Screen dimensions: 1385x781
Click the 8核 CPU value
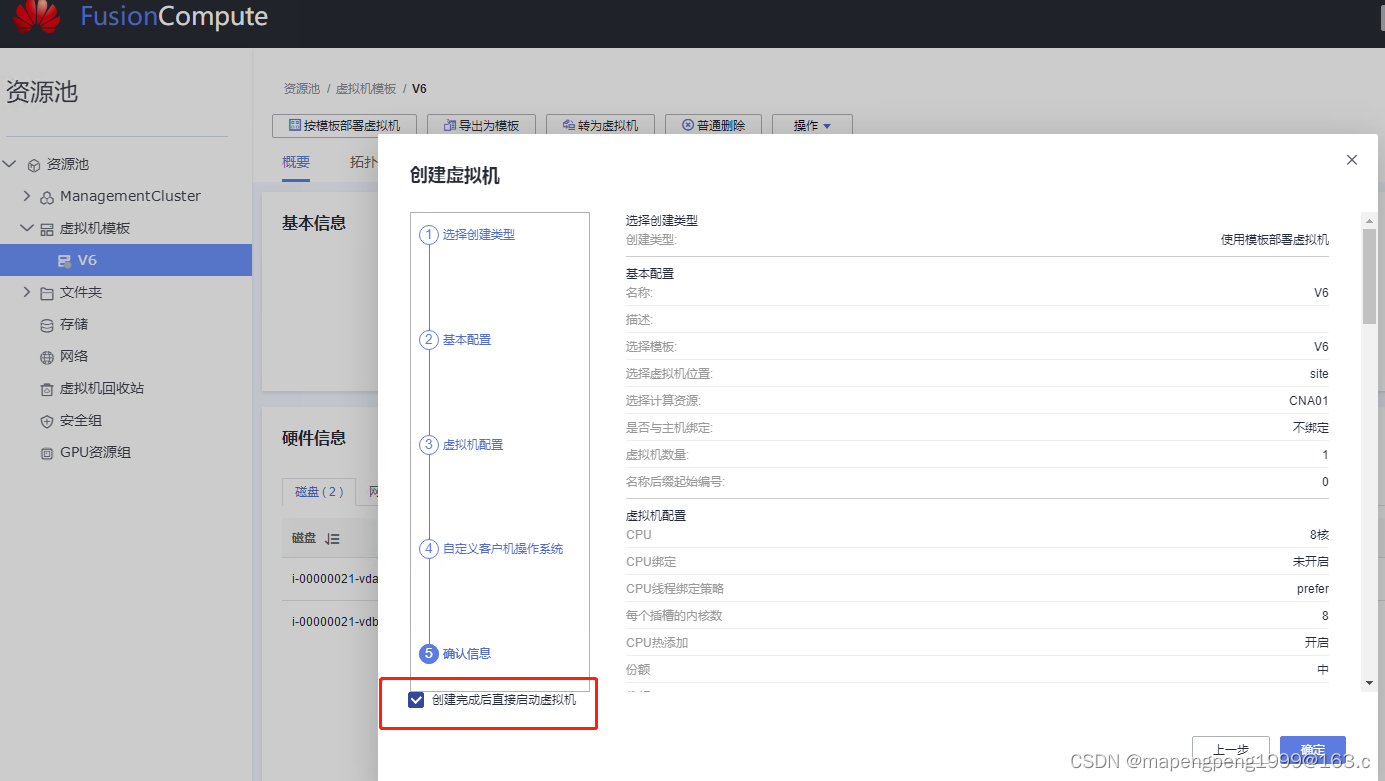pos(1317,535)
